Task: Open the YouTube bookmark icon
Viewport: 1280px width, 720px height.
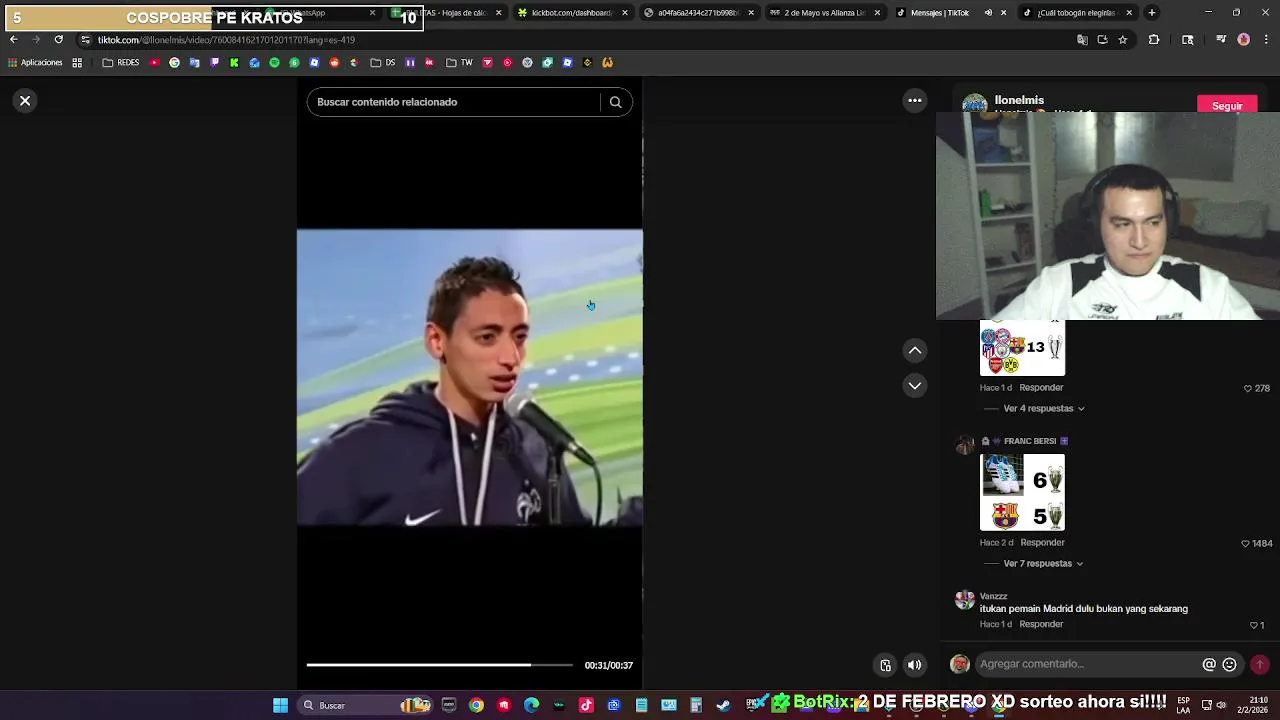Action: pyautogui.click(x=154, y=62)
